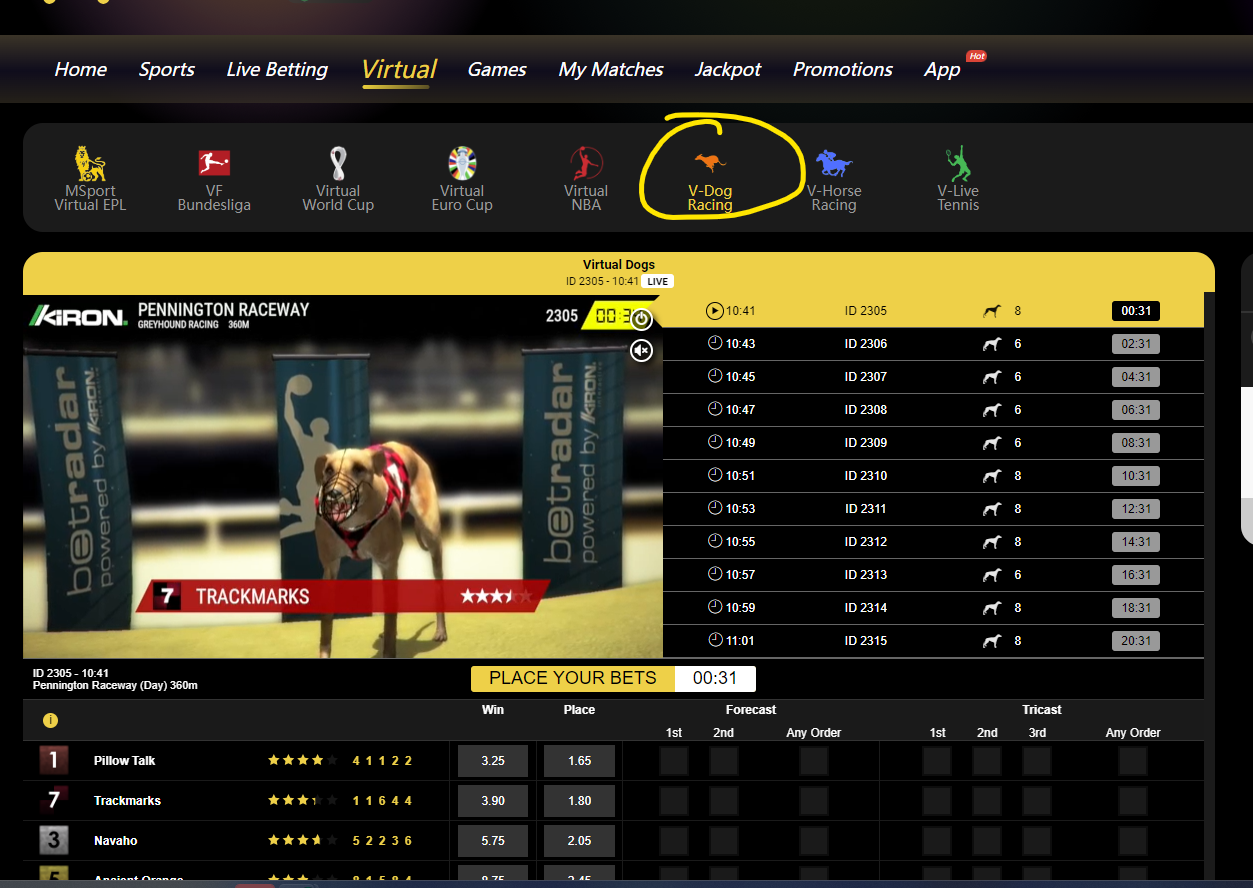
Task: Open MSport Virtual EPL lion icon
Action: tap(90, 165)
